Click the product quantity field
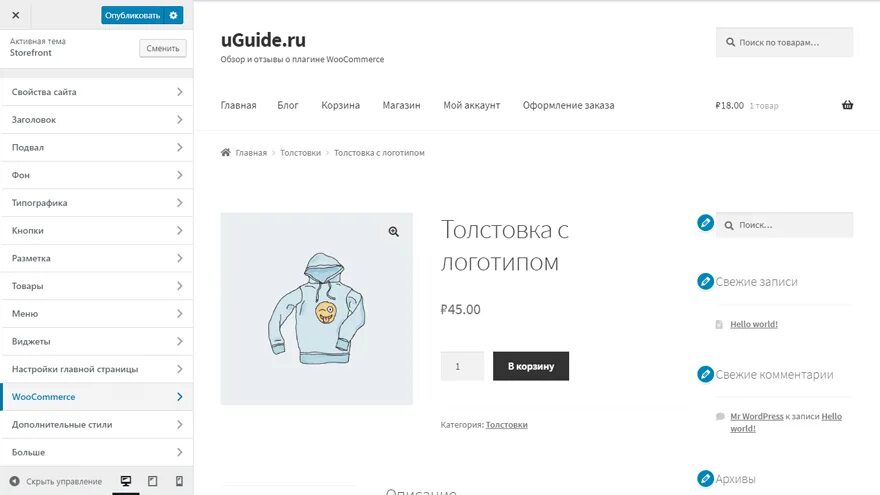This screenshot has width=880, height=495. click(462, 366)
